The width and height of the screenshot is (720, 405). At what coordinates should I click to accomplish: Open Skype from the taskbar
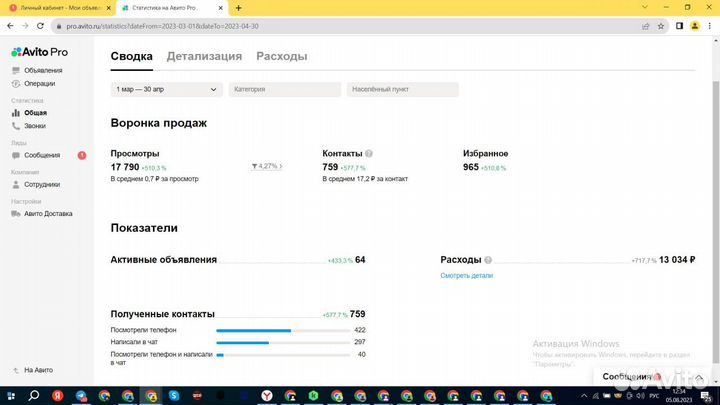174,396
